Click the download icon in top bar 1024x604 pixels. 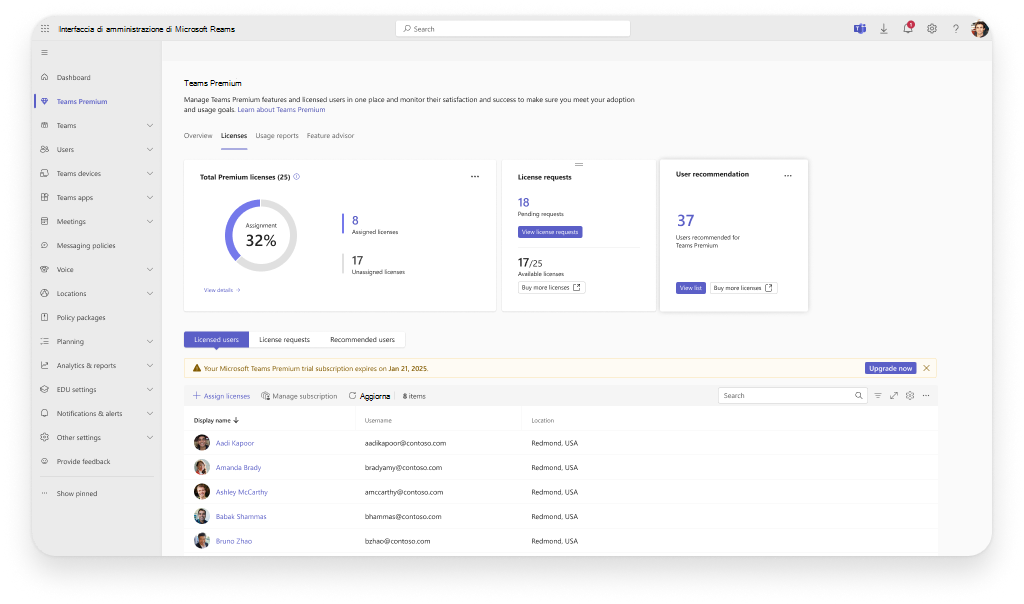(x=883, y=28)
